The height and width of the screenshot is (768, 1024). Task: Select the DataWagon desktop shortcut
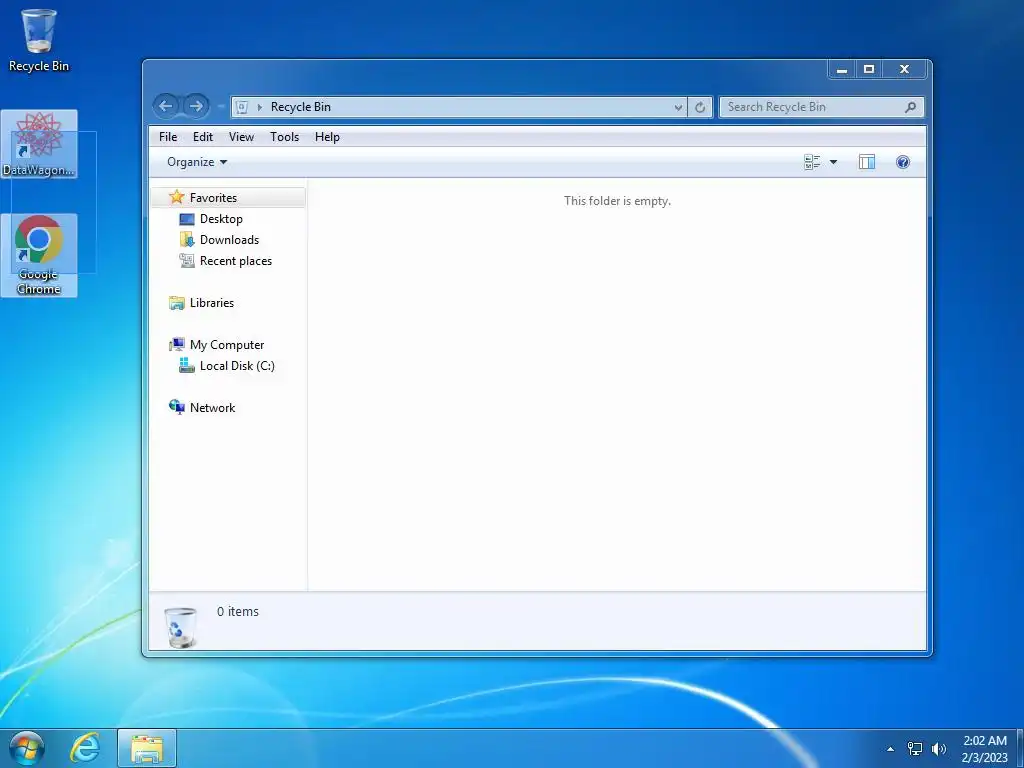[39, 144]
